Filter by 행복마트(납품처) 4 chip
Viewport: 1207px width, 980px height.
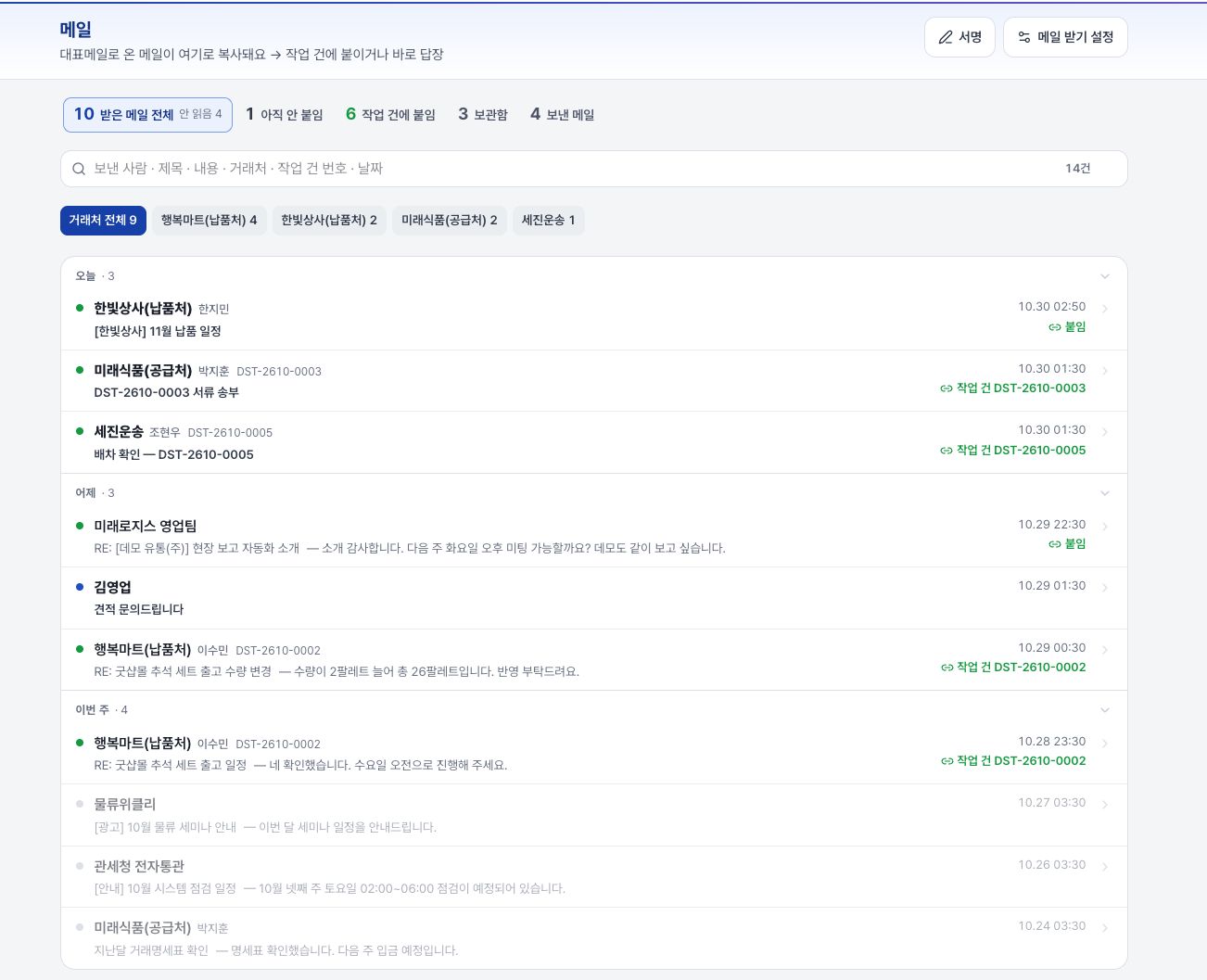tap(210, 221)
